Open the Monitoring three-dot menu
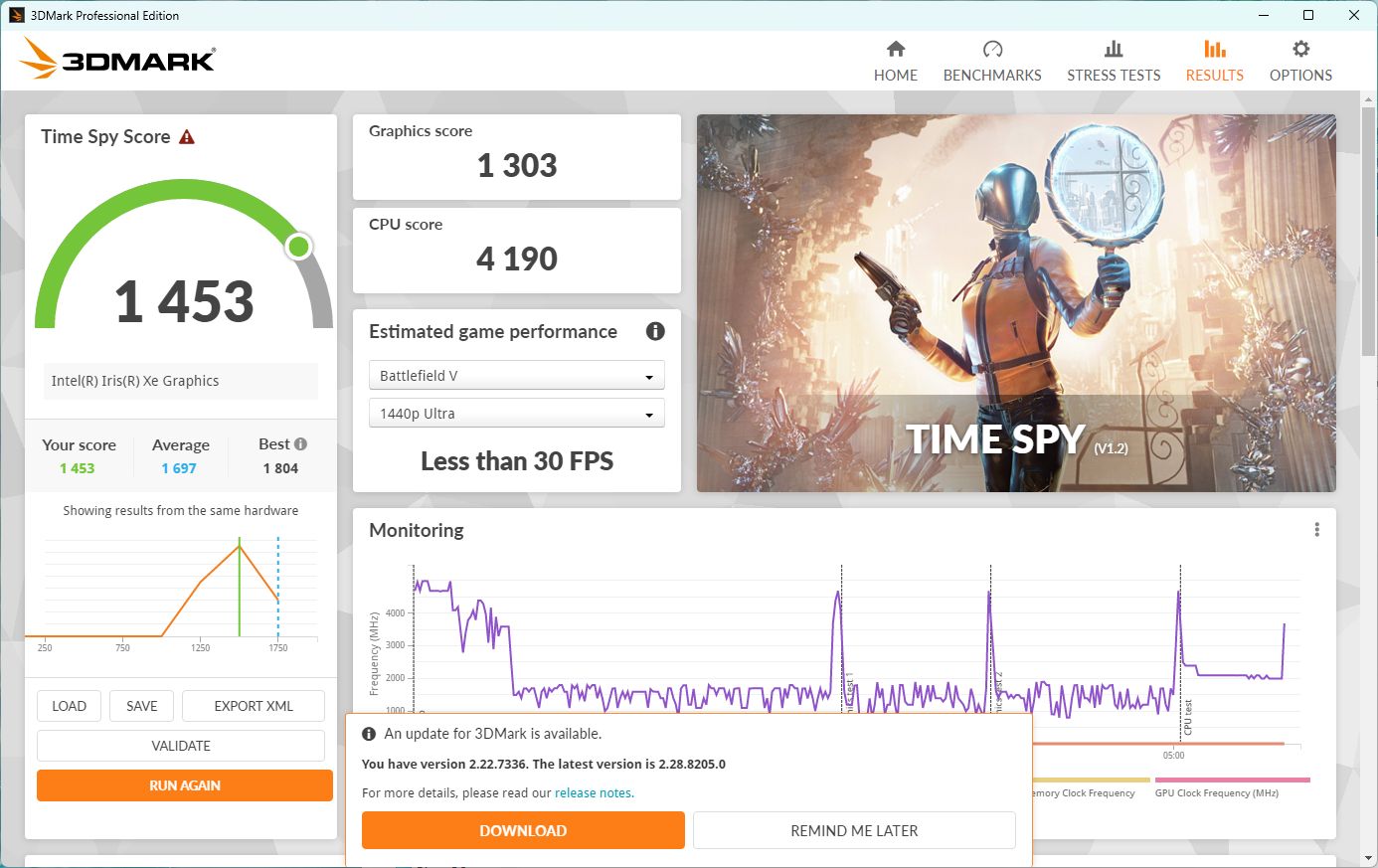1378x868 pixels. pyautogui.click(x=1317, y=530)
